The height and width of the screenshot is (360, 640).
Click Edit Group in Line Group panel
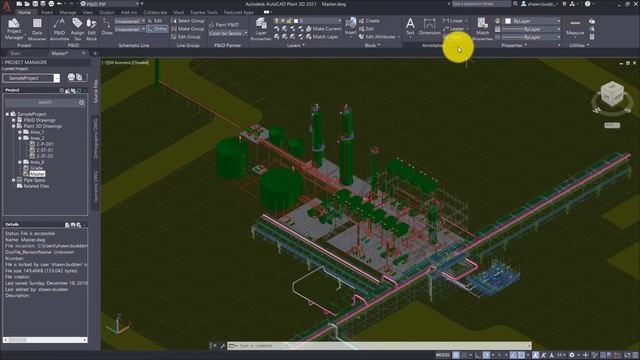pyautogui.click(x=186, y=37)
